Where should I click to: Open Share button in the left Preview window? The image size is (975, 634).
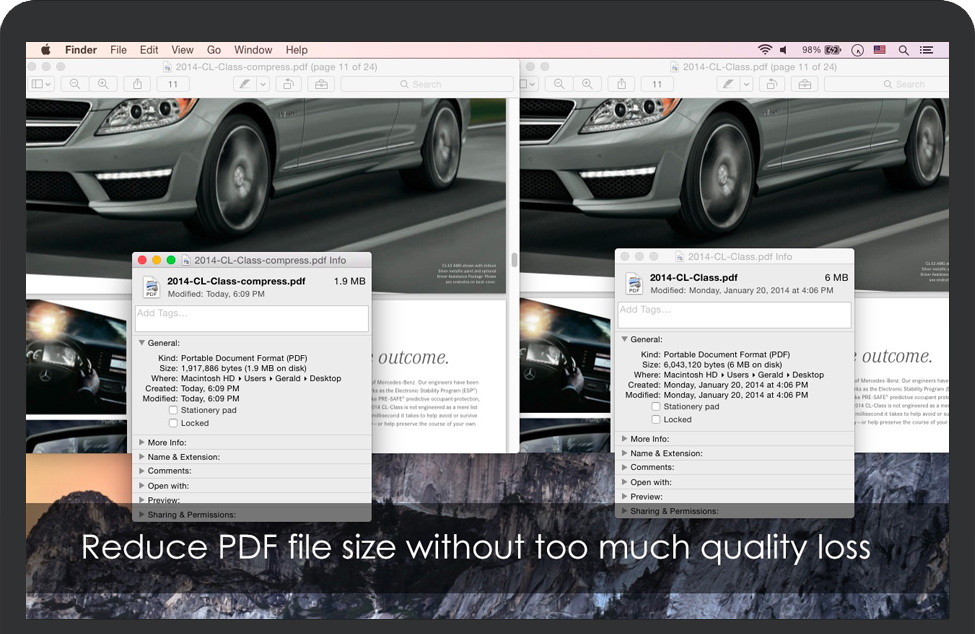(138, 85)
